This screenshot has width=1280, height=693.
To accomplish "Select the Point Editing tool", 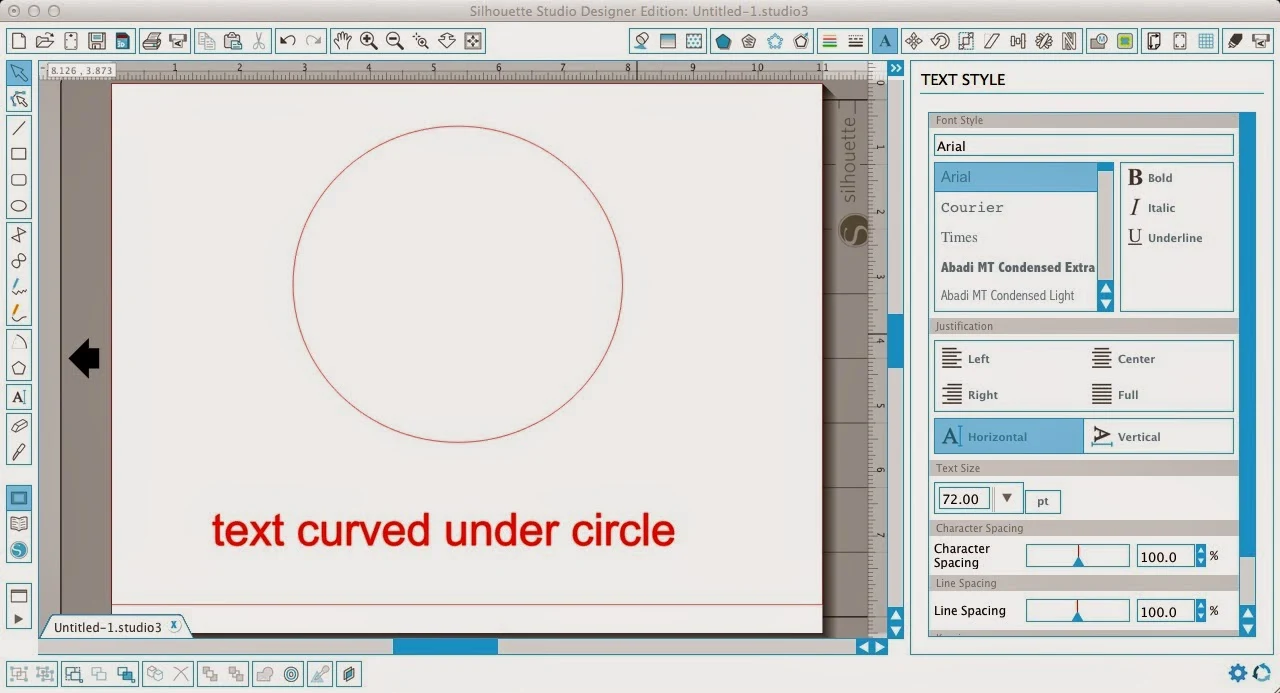I will [18, 99].
